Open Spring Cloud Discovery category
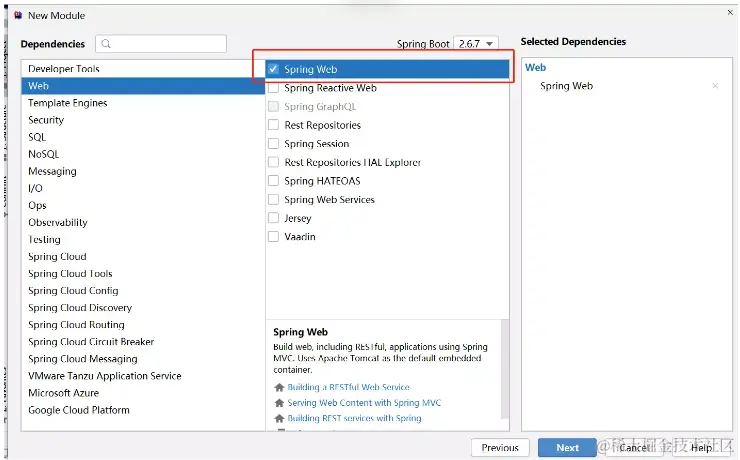 pyautogui.click(x=143, y=308)
